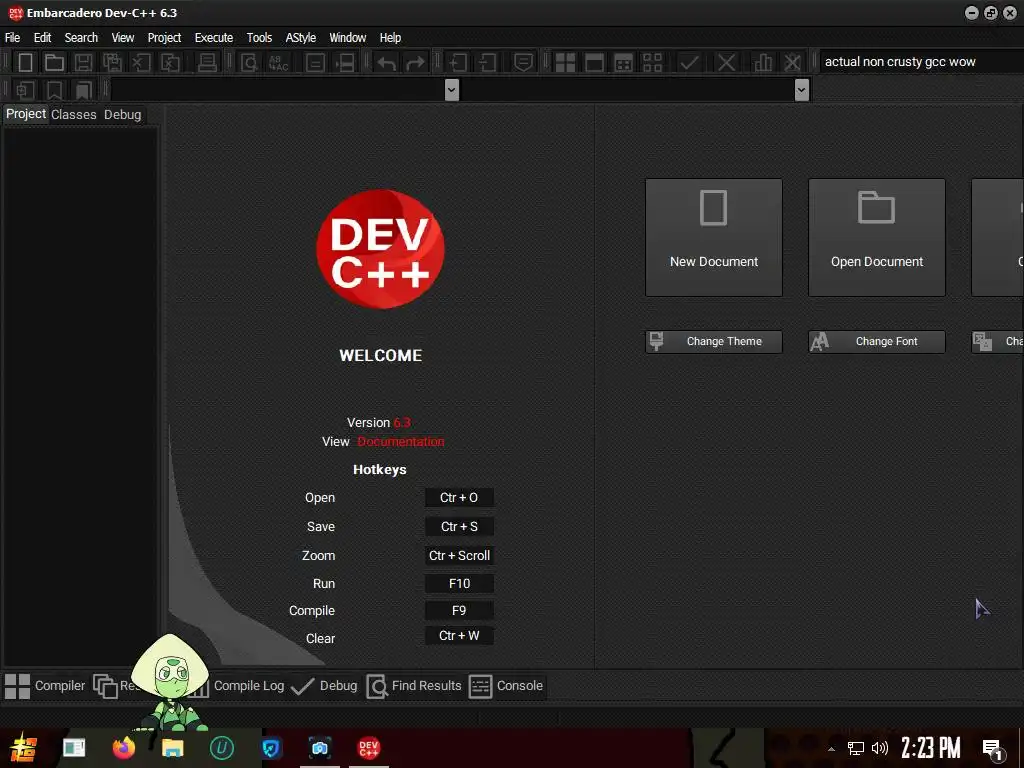Click the 'F10' Run hotkey label

(x=459, y=584)
